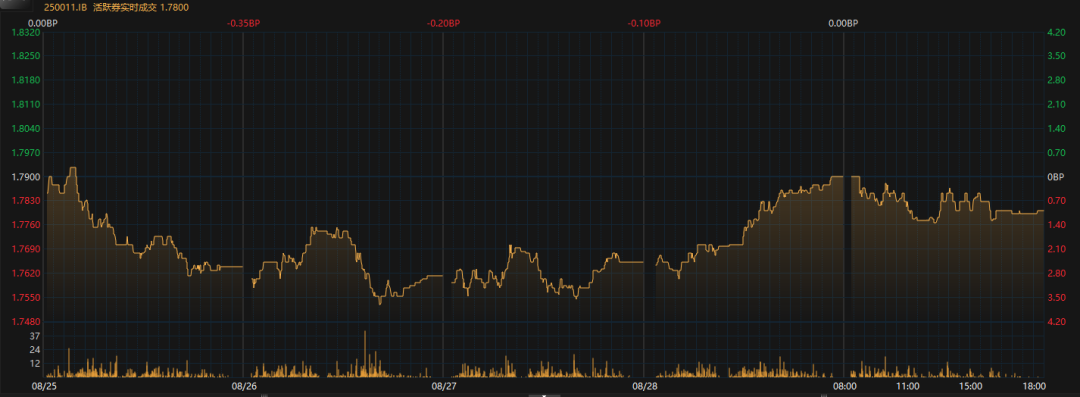
Task: Click the -0.35BP change label above the chart
Action: [243, 23]
